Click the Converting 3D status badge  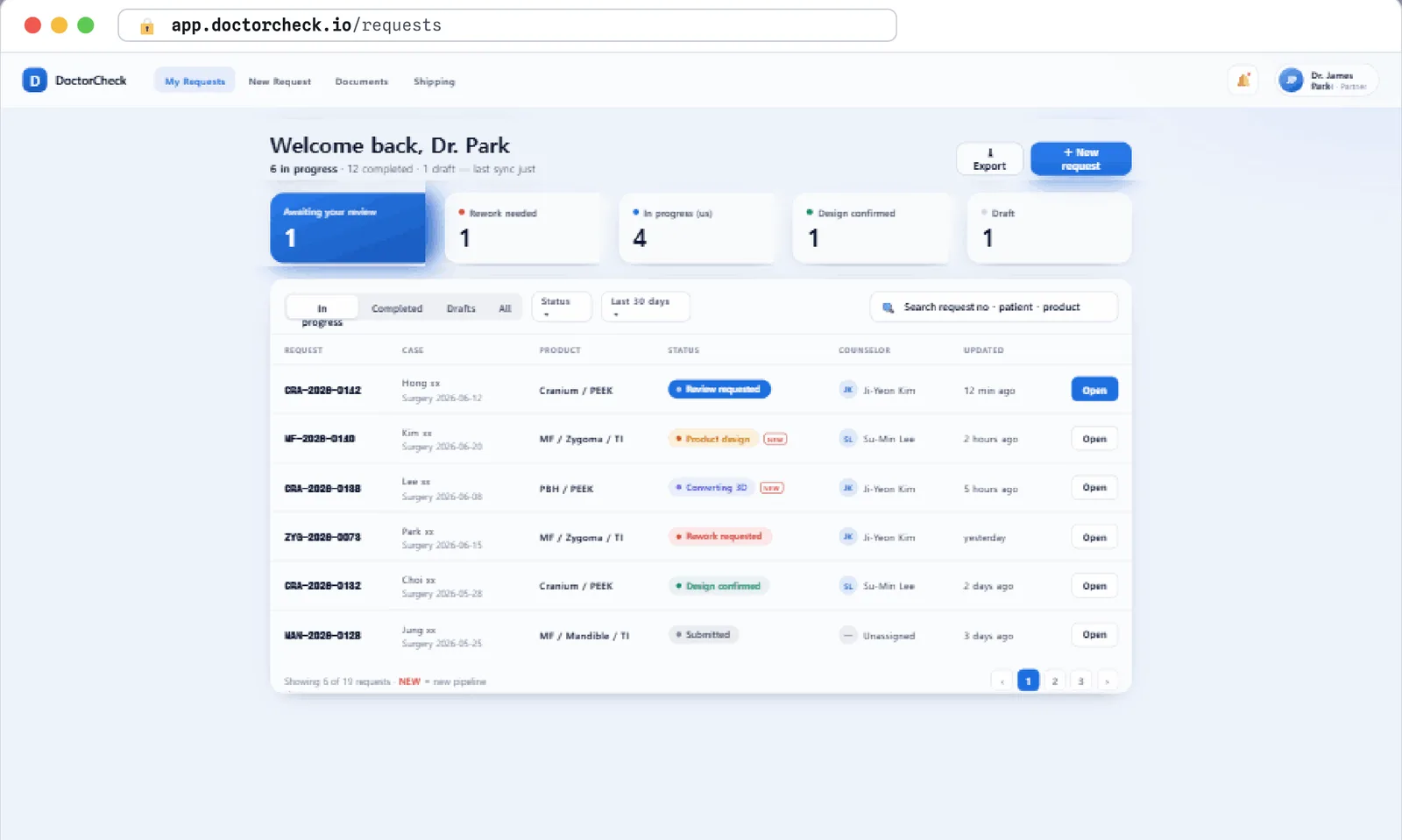[x=712, y=488]
